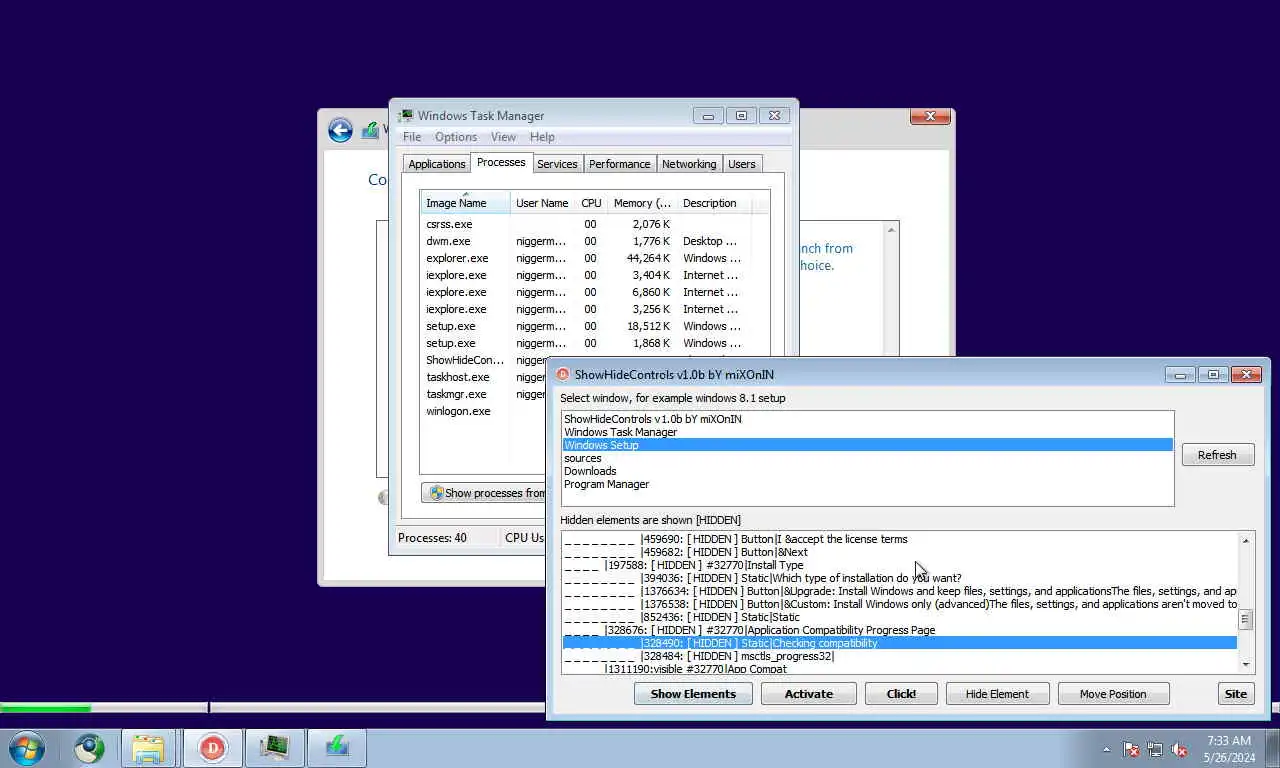Show hidden system tray icons arrow
The width and height of the screenshot is (1280, 768).
[x=1106, y=749]
